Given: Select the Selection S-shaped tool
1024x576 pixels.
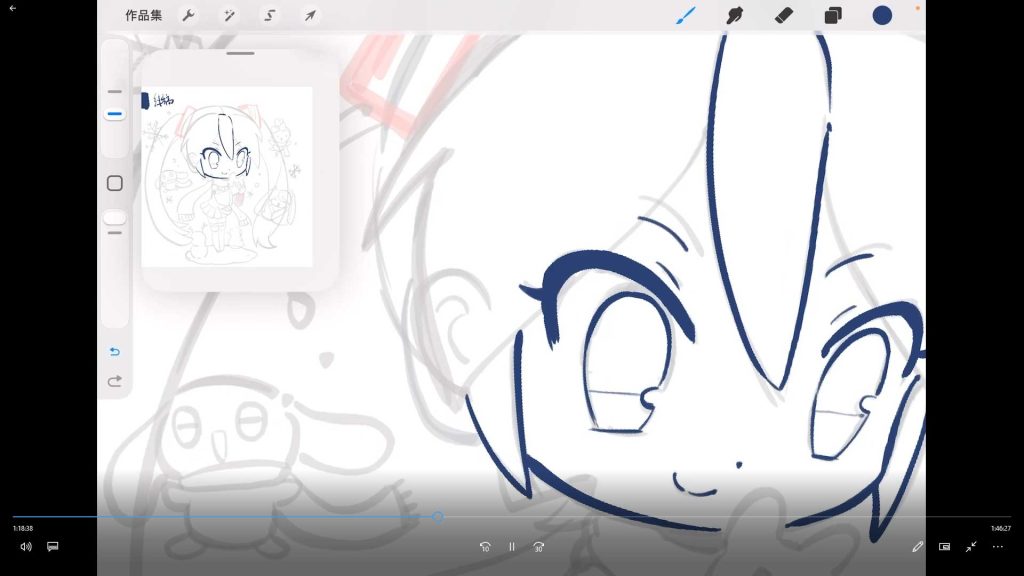Looking at the screenshot, I should tap(270, 15).
